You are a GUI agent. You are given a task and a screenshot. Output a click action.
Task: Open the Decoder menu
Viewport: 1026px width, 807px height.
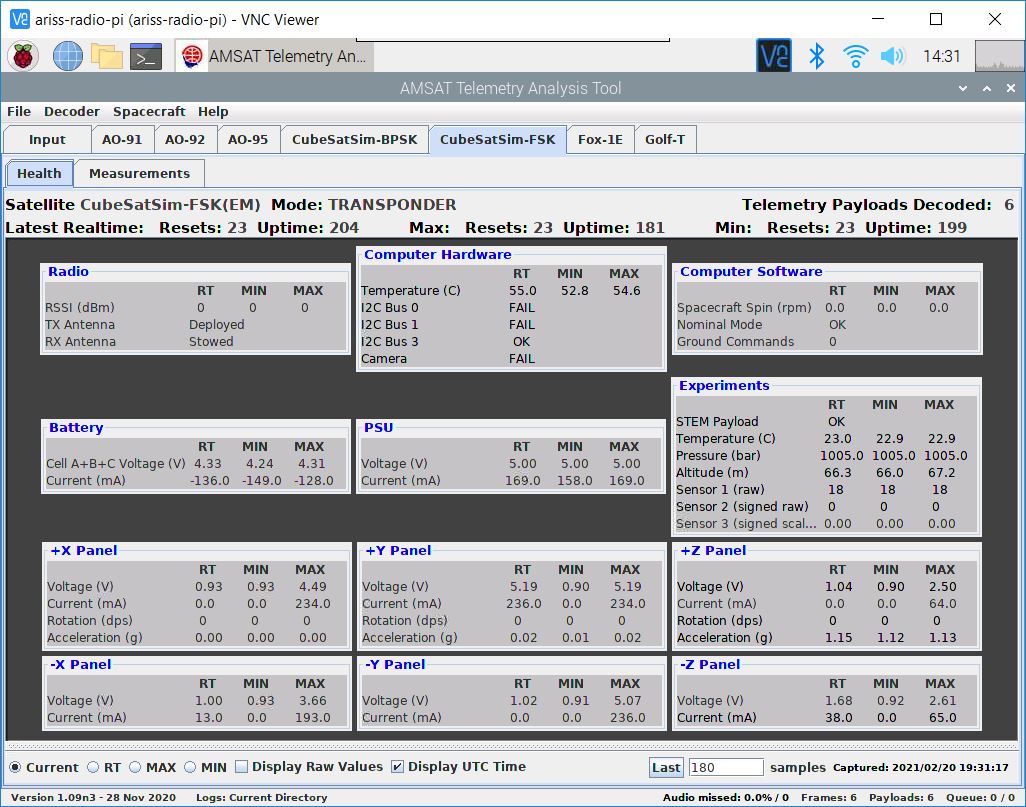[71, 111]
